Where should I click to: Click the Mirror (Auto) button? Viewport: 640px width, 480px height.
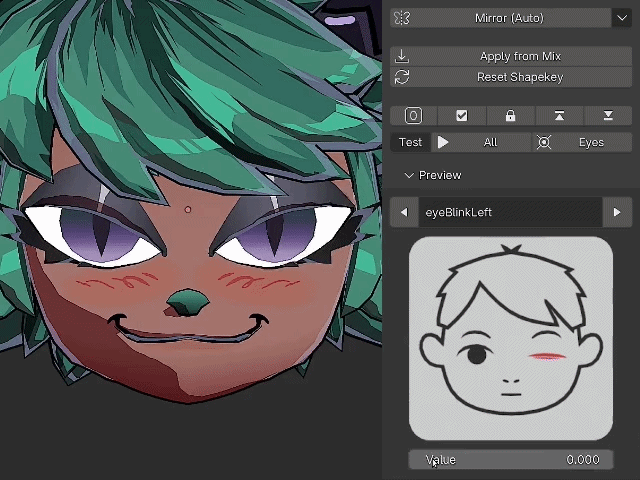(500, 18)
